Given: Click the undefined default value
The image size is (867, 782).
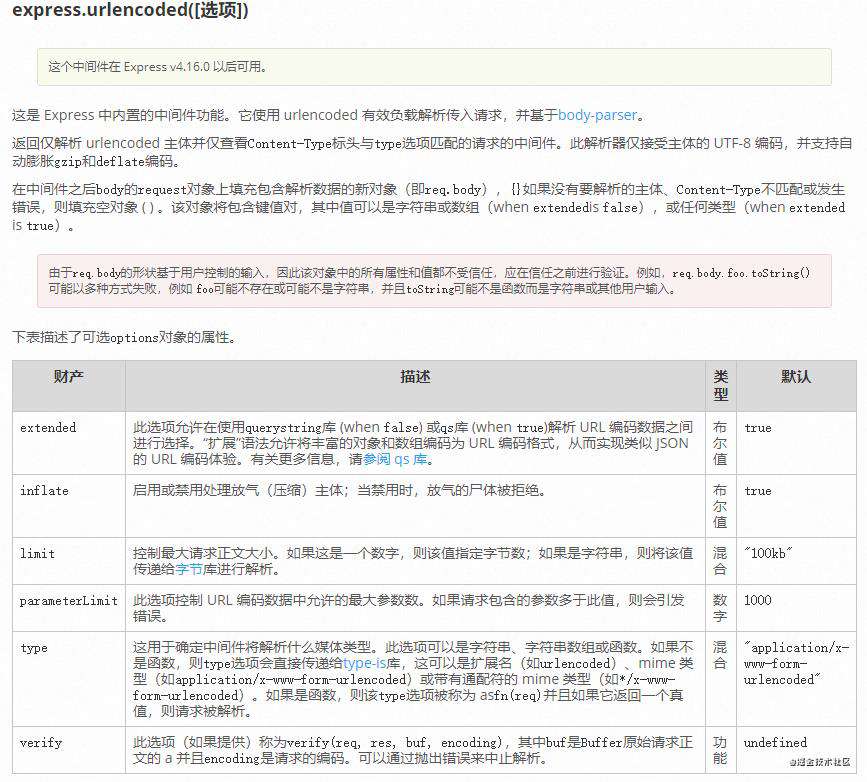Looking at the screenshot, I should tap(775, 743).
